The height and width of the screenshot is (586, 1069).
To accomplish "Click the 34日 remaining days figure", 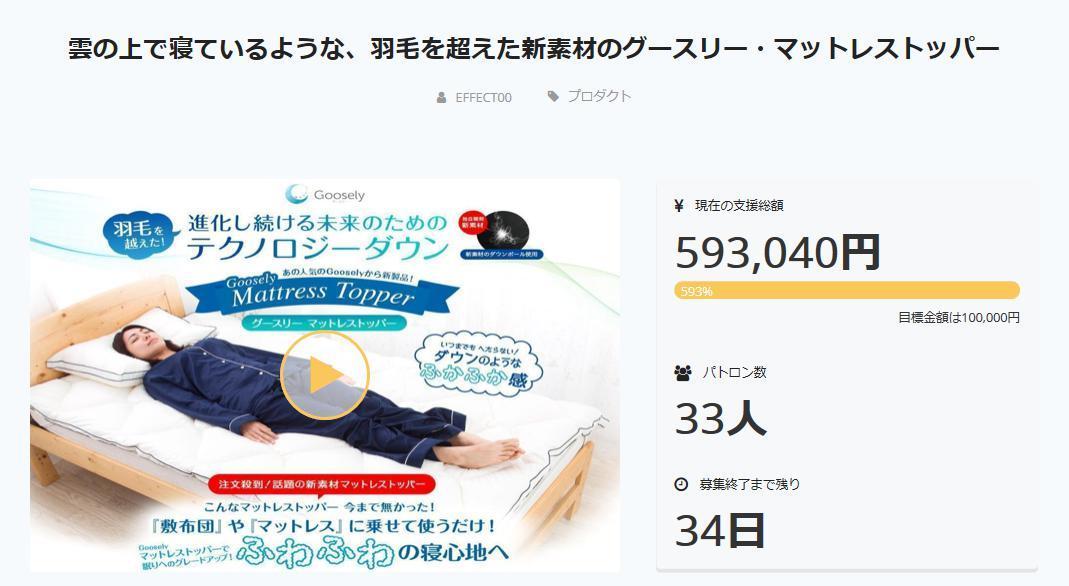I will point(720,530).
